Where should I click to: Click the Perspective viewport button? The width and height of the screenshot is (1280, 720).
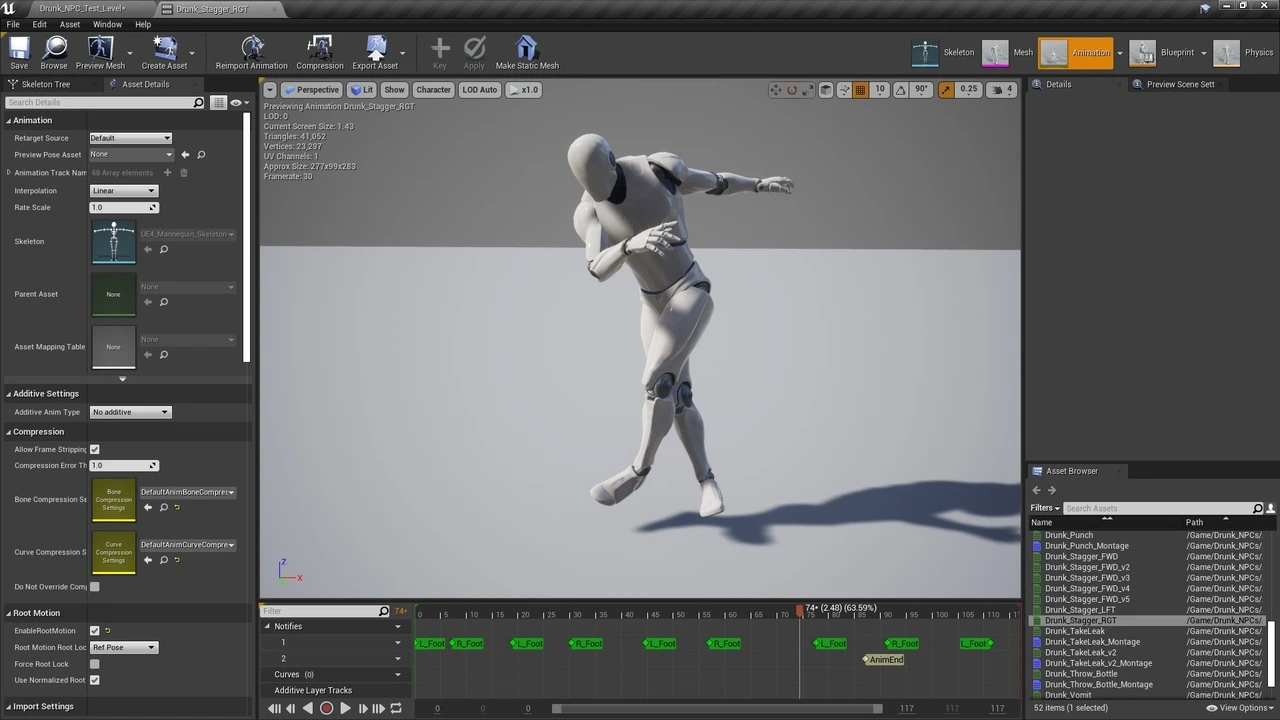tap(311, 90)
